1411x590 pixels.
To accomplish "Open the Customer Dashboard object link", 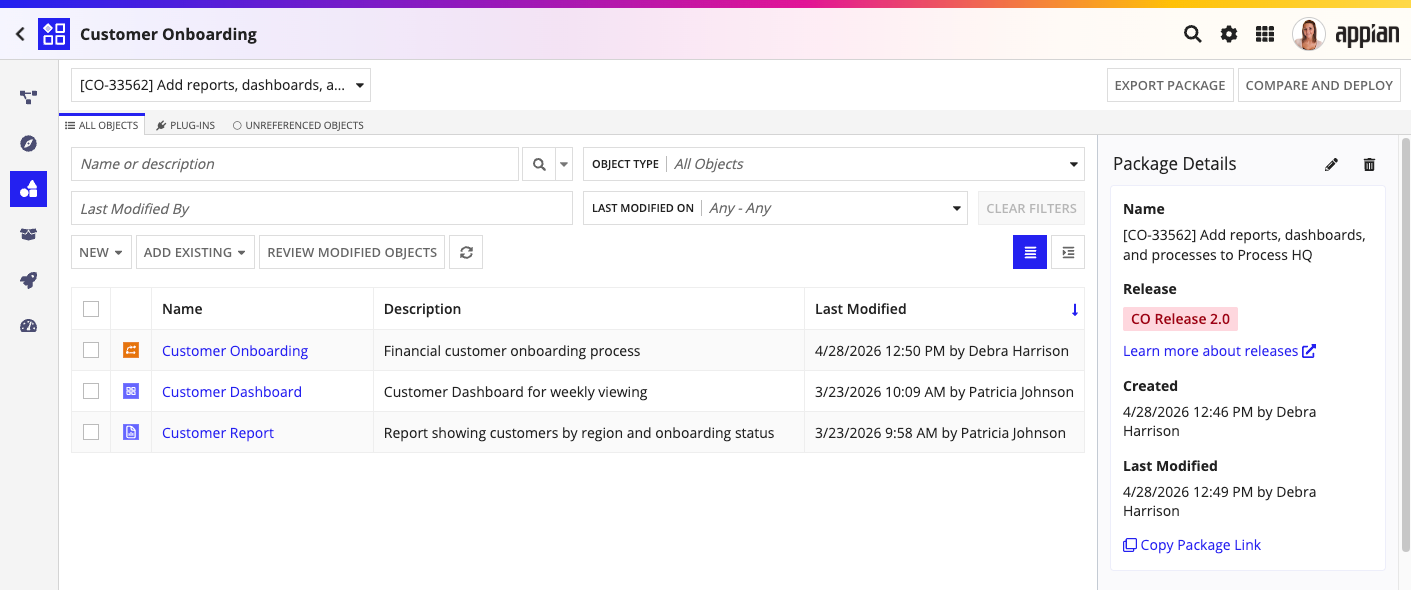I will coord(232,392).
